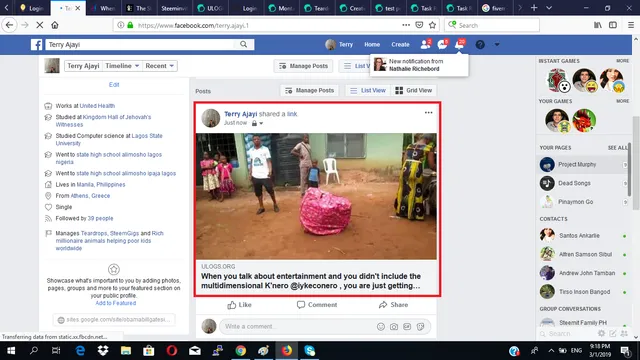This screenshot has width=640, height=360.
Task: Go back in browser history
Action: coord(9,25)
